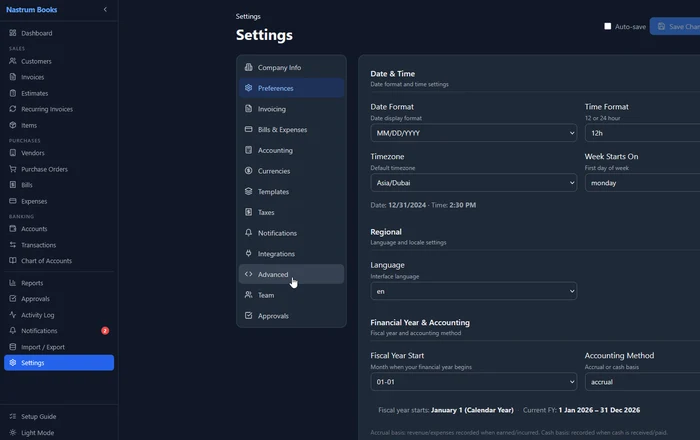Click the Transactions arrows icon
Viewport: 700px width, 440px height.
pos(12,245)
